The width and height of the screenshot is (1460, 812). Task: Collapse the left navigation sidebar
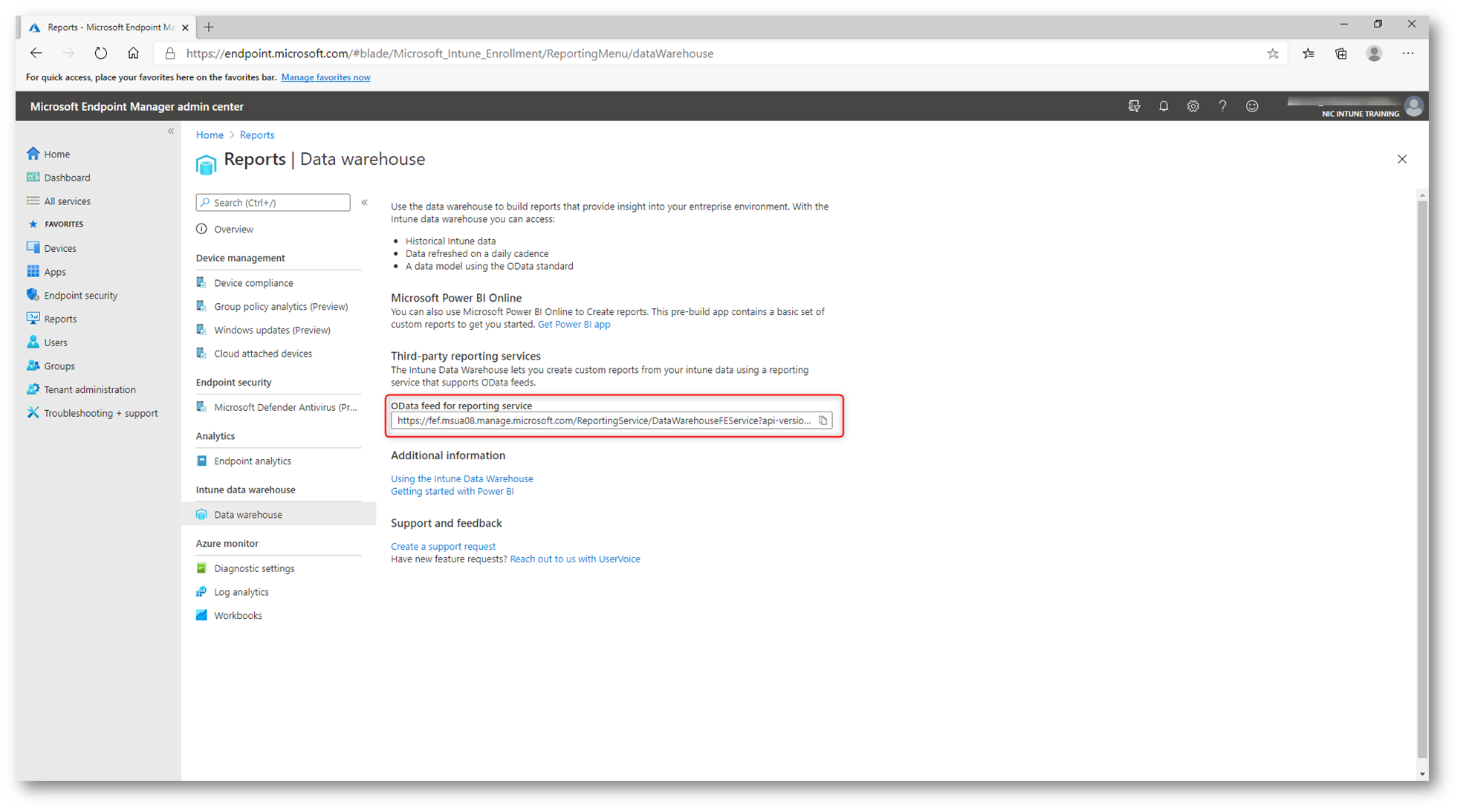pos(171,131)
